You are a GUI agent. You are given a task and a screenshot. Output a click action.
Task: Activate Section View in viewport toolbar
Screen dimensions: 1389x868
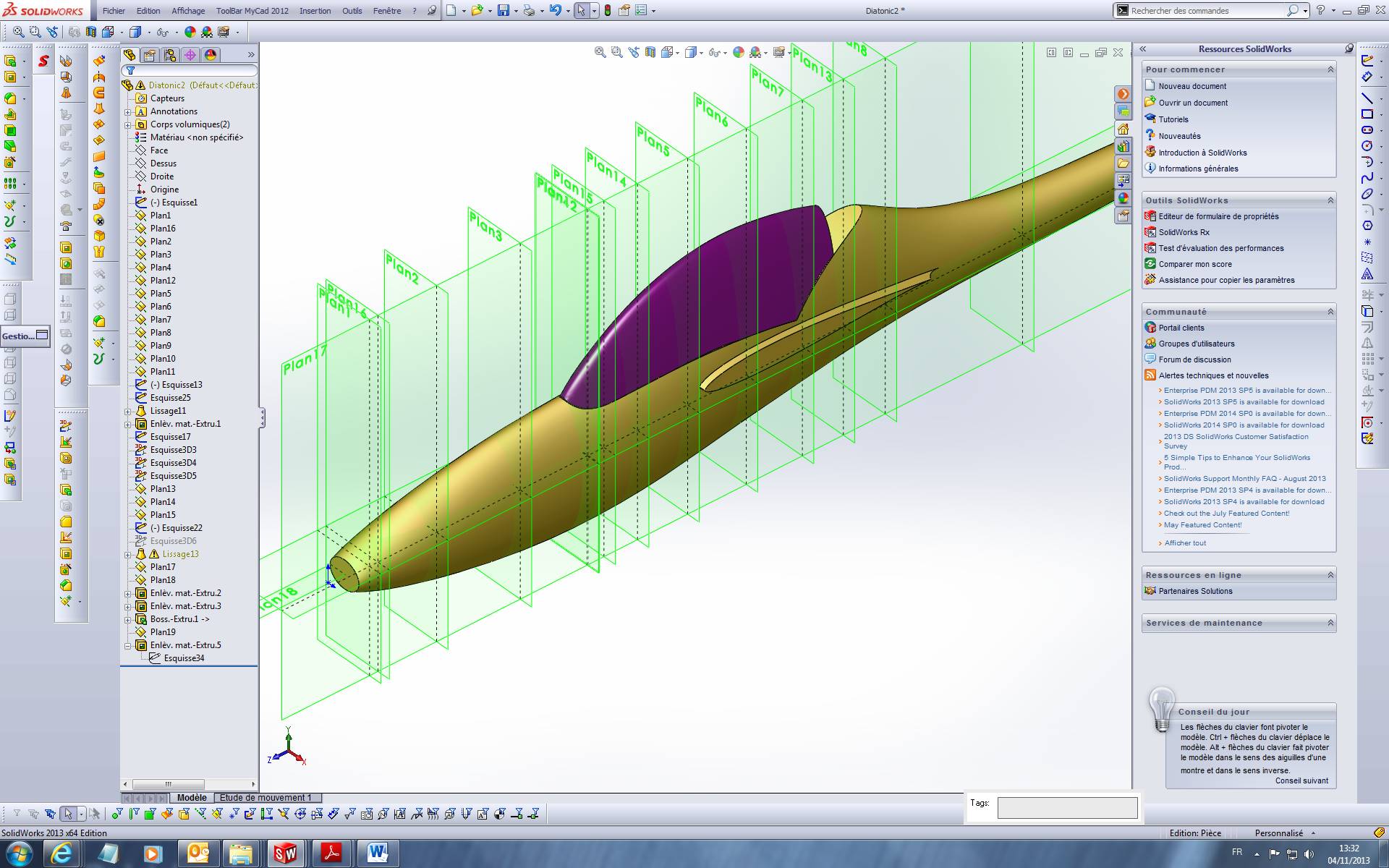click(650, 52)
